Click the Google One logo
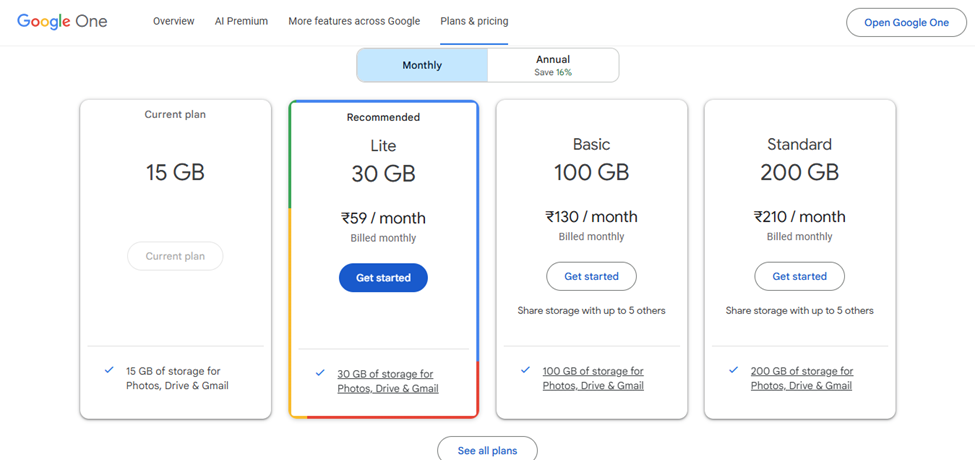975x460 pixels. (x=62, y=21)
